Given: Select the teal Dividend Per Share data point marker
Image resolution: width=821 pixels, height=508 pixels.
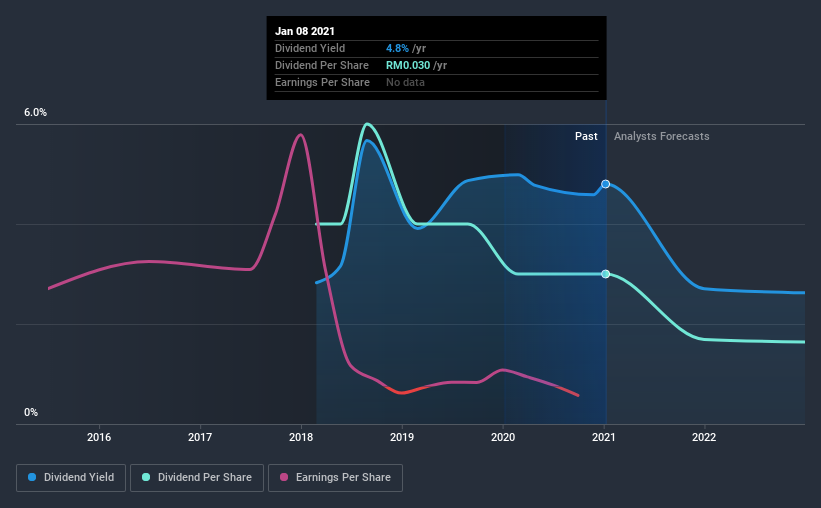Looking at the screenshot, I should (x=605, y=274).
